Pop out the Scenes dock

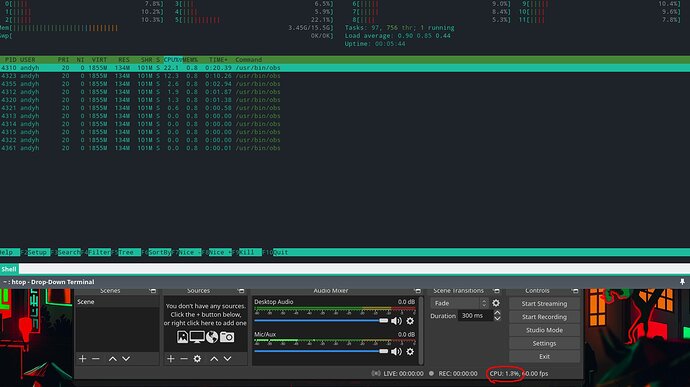coord(153,291)
